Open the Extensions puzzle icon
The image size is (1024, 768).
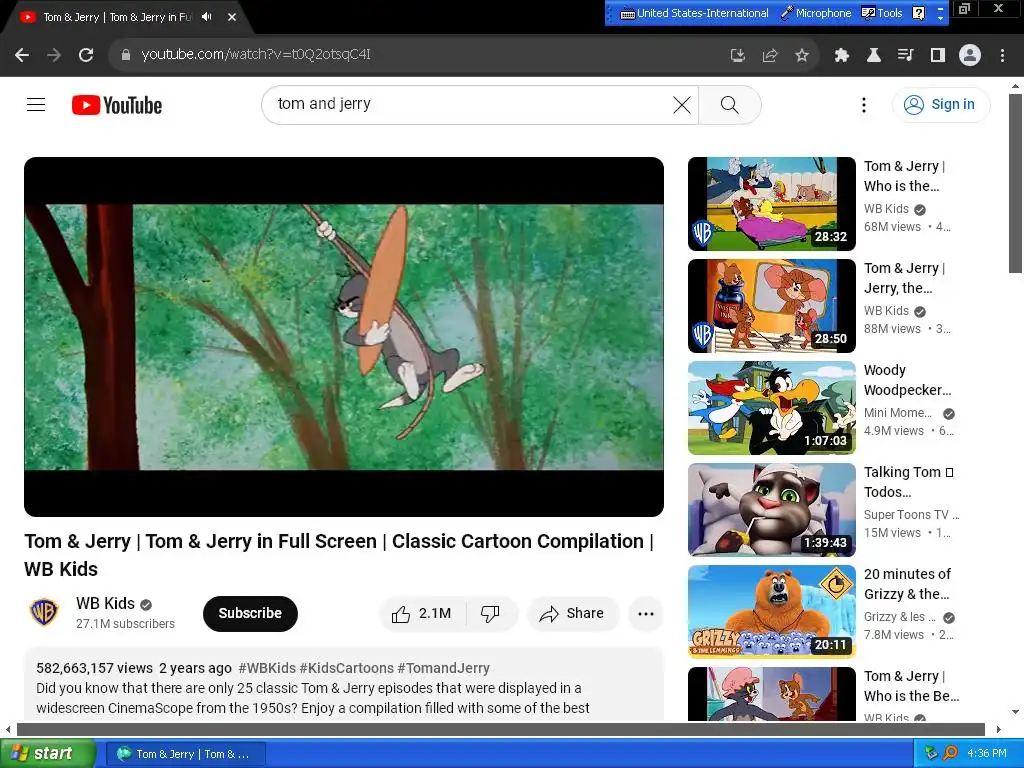(x=841, y=56)
